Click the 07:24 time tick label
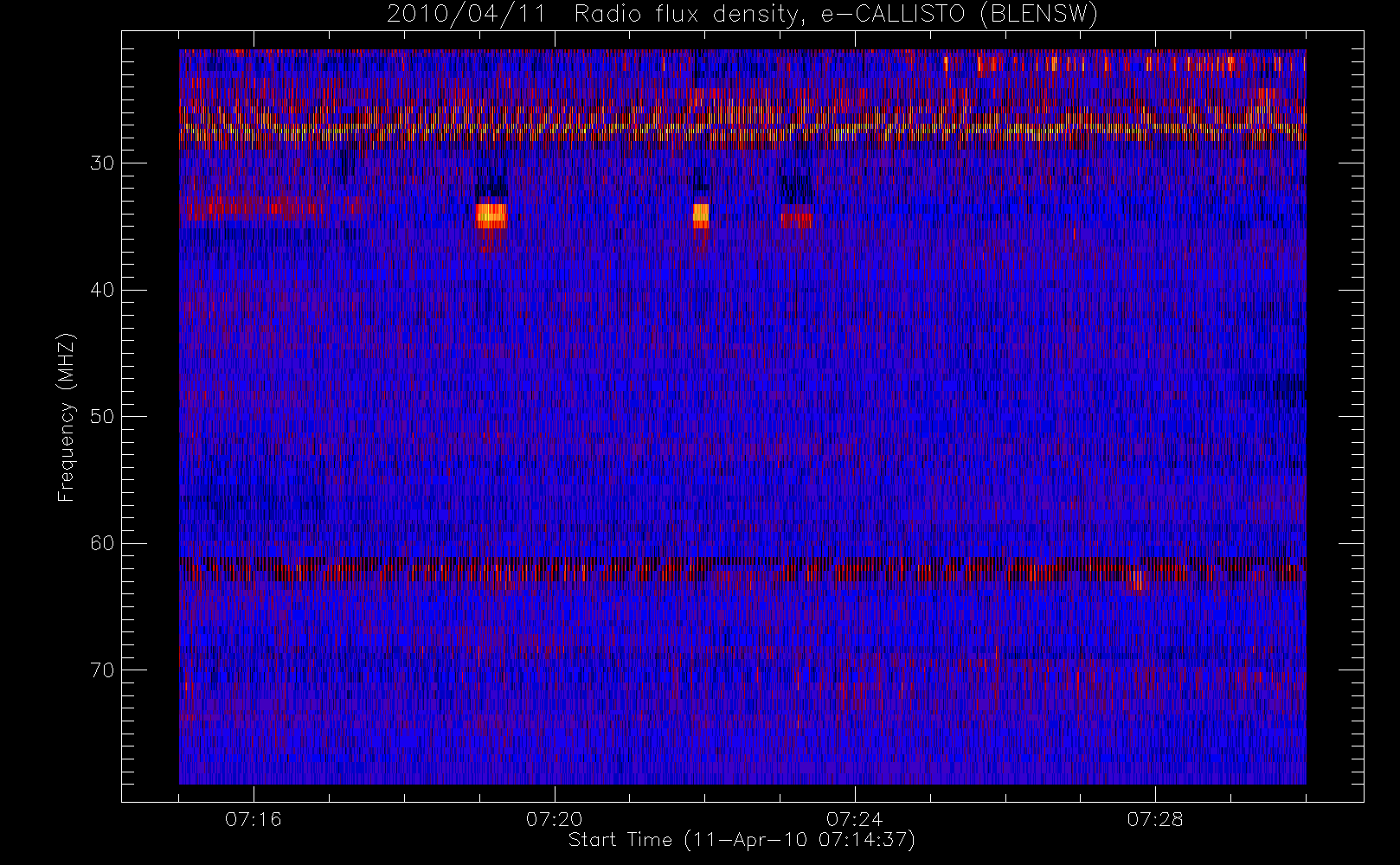 click(855, 819)
